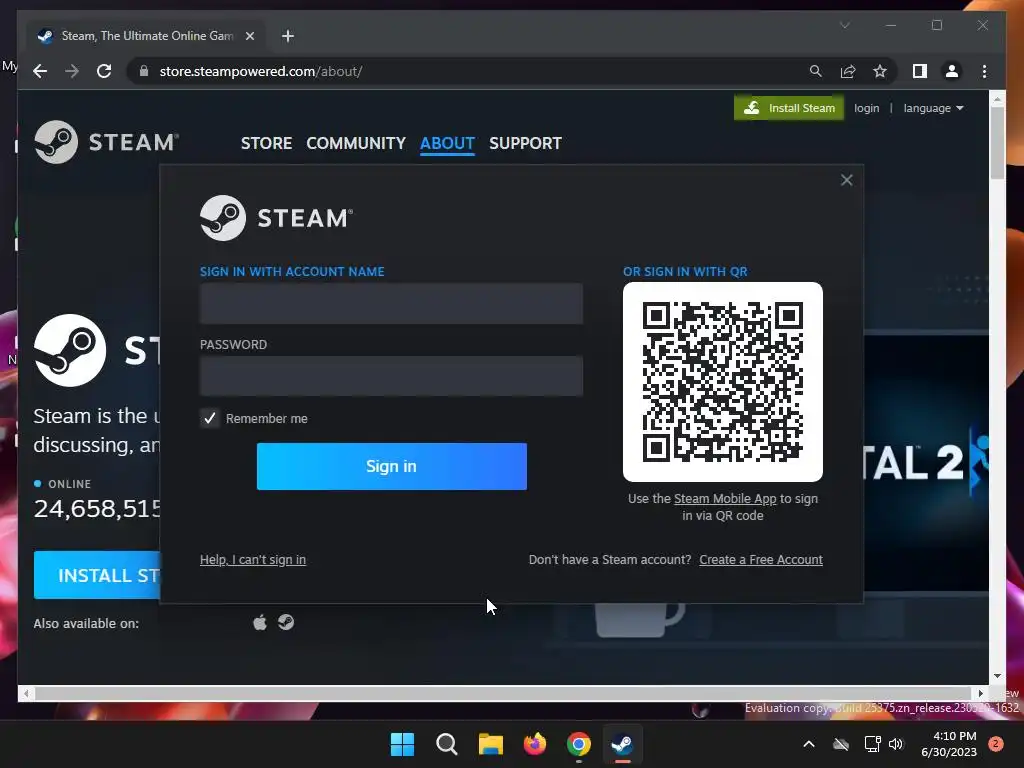Click Create a Free Account link
The width and height of the screenshot is (1024, 768).
761,560
